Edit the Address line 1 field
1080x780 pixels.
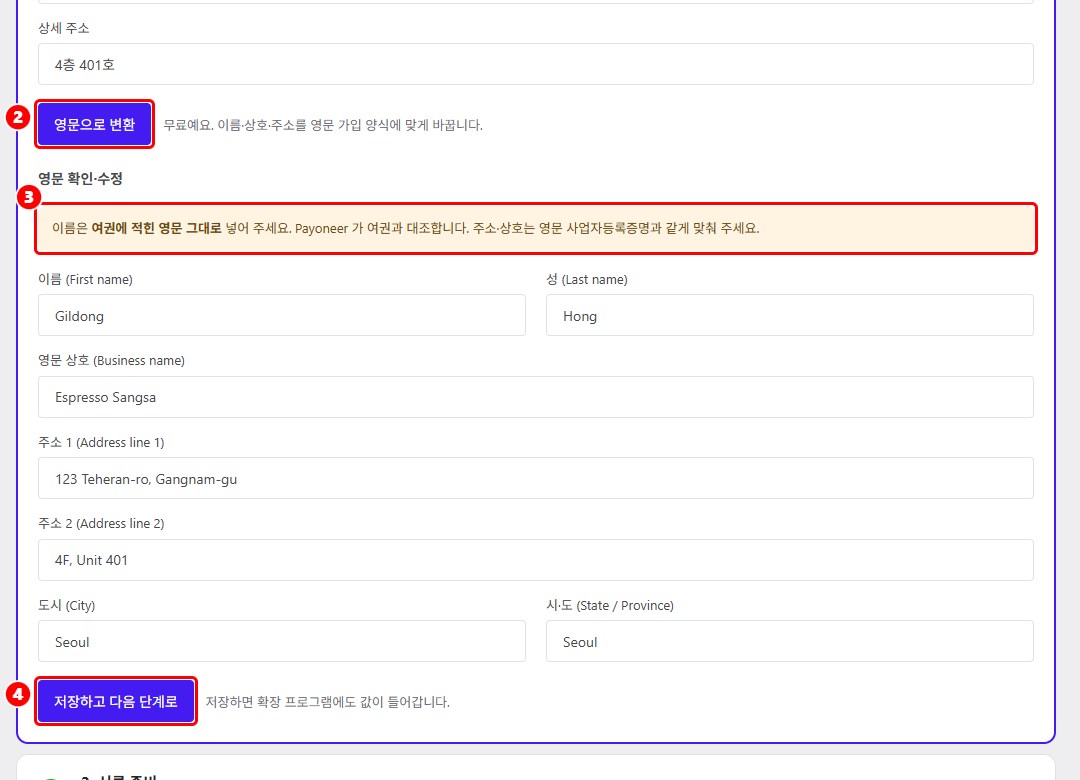[535, 478]
